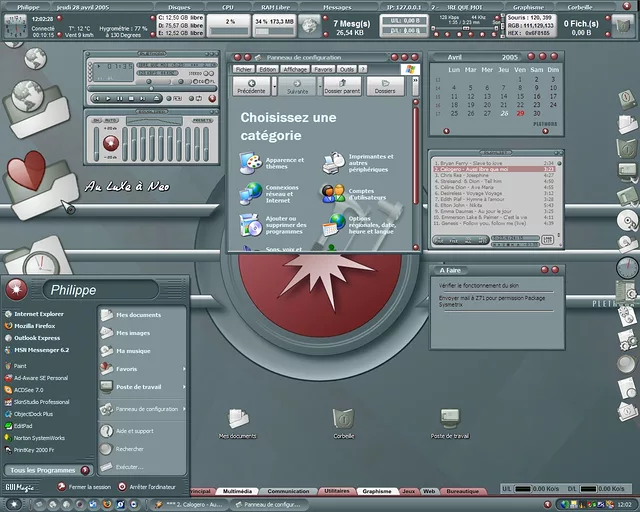
Task: Toggle the red equalizer power button
Action: point(111,143)
